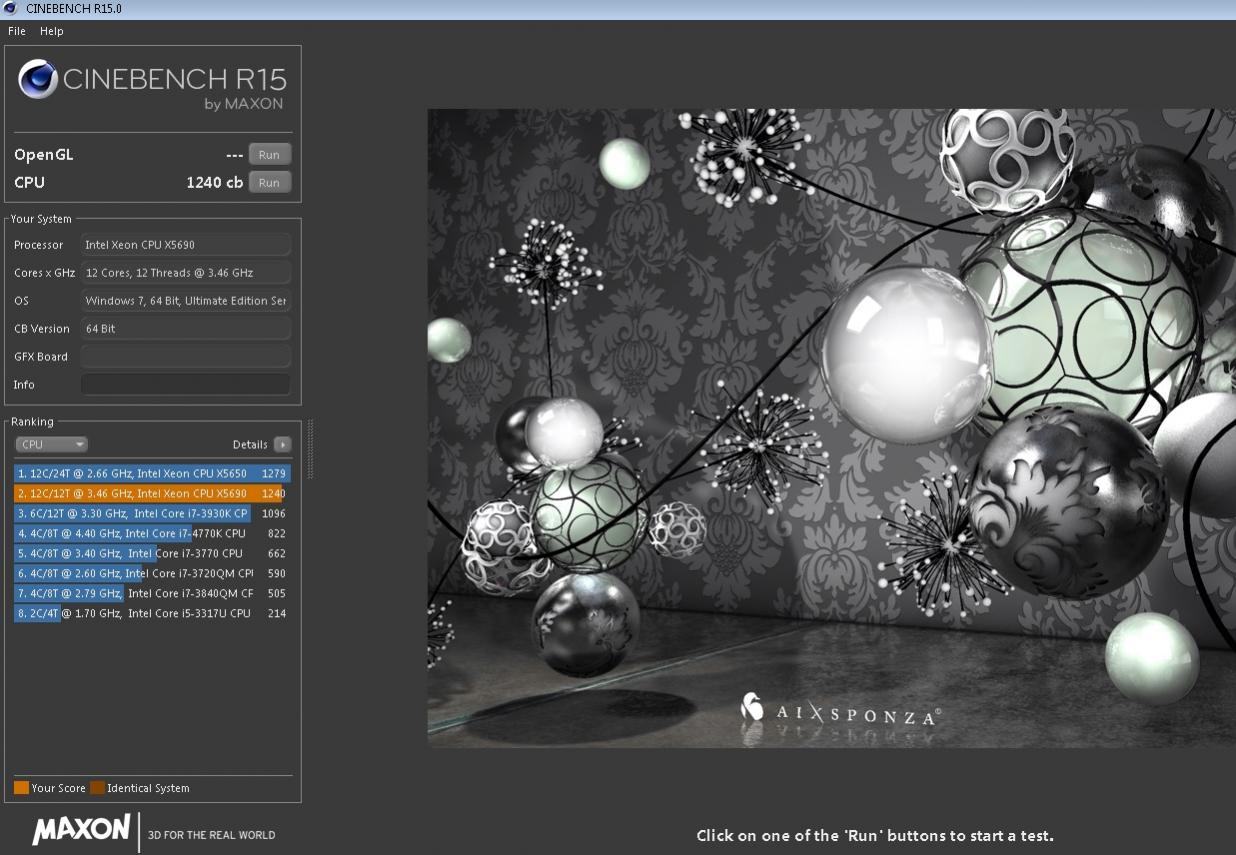Click the Identical System brown swatch

tap(97, 788)
